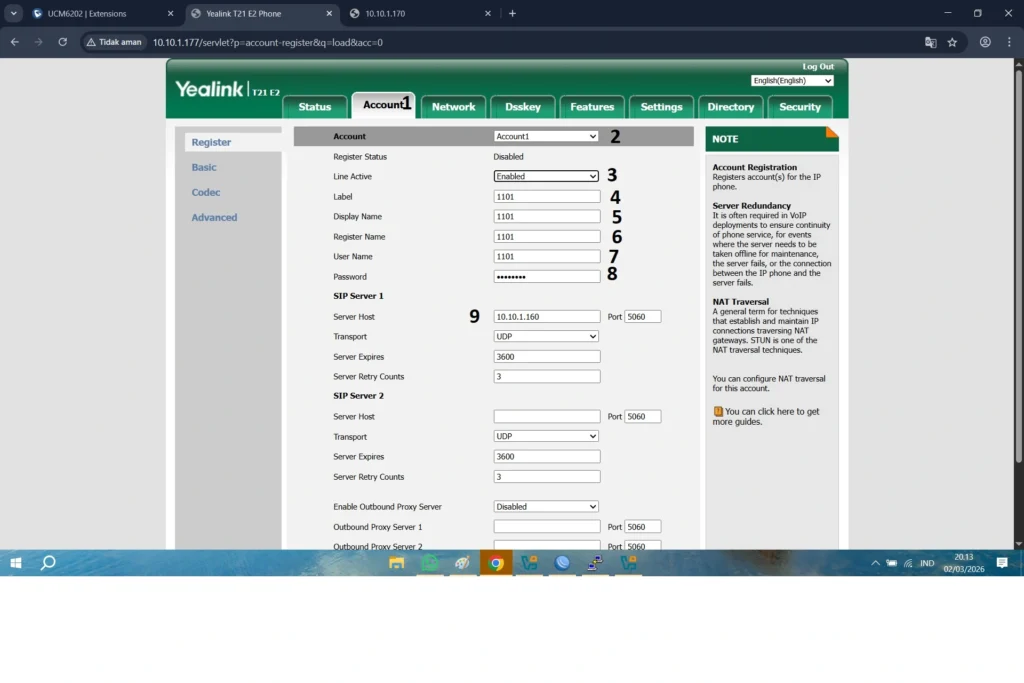Click the guide book icon in the Note panel

click(x=718, y=411)
